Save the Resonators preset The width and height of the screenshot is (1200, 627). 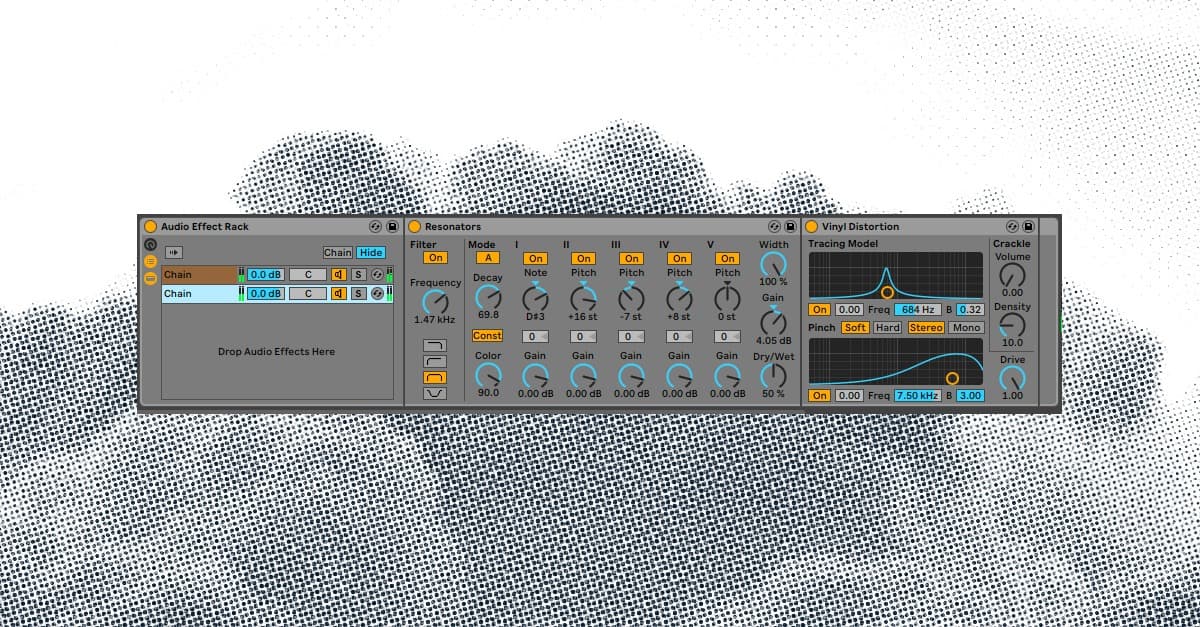tap(790, 227)
